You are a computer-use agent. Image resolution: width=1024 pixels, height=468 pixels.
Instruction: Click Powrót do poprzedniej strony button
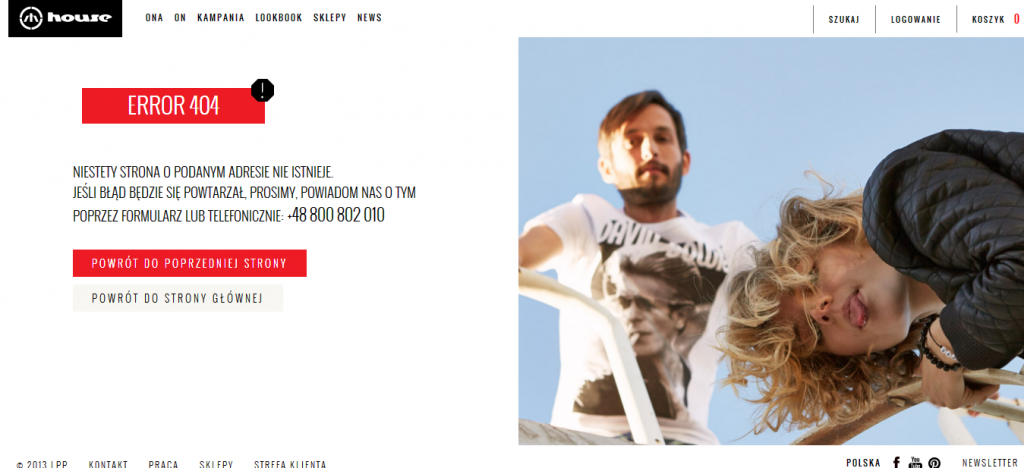tap(189, 263)
